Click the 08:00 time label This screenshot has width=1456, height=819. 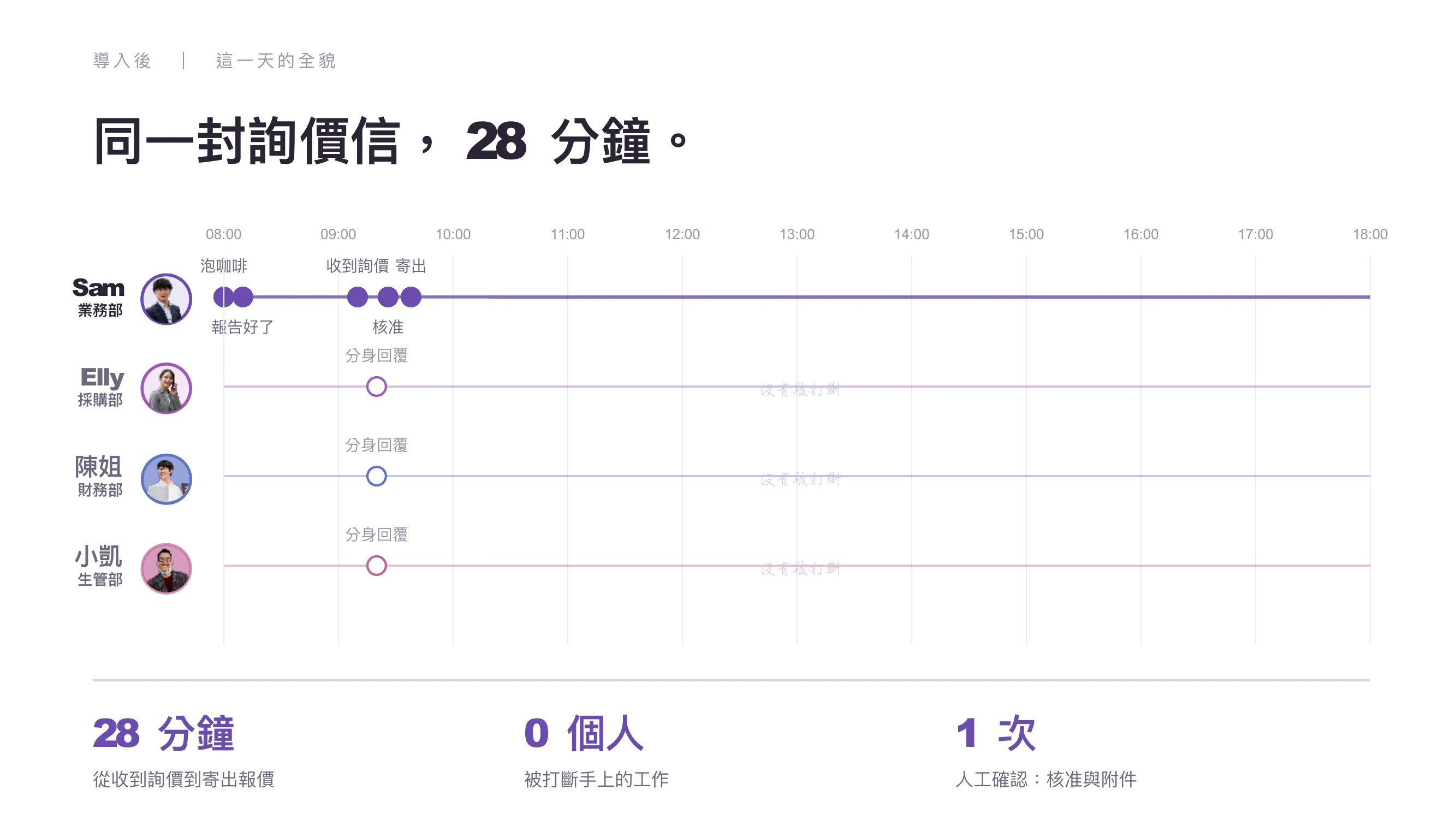click(223, 234)
